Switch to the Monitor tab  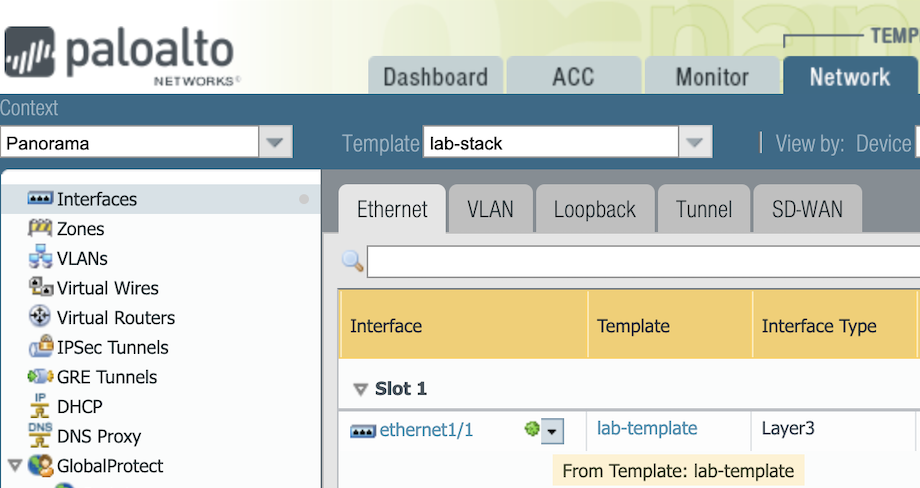(711, 77)
